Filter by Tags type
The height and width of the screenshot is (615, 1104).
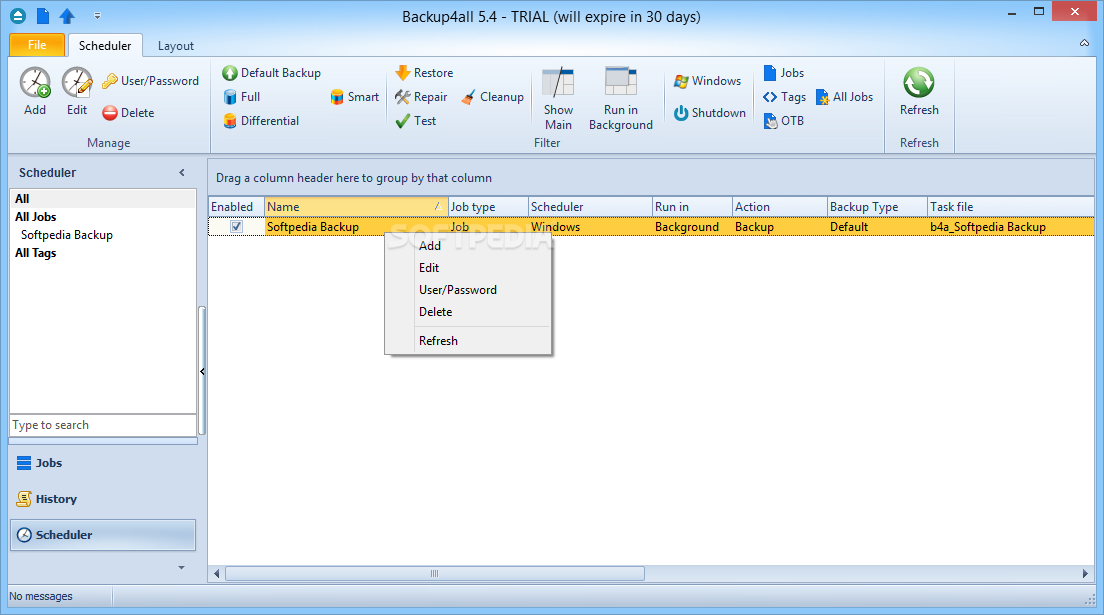(784, 97)
